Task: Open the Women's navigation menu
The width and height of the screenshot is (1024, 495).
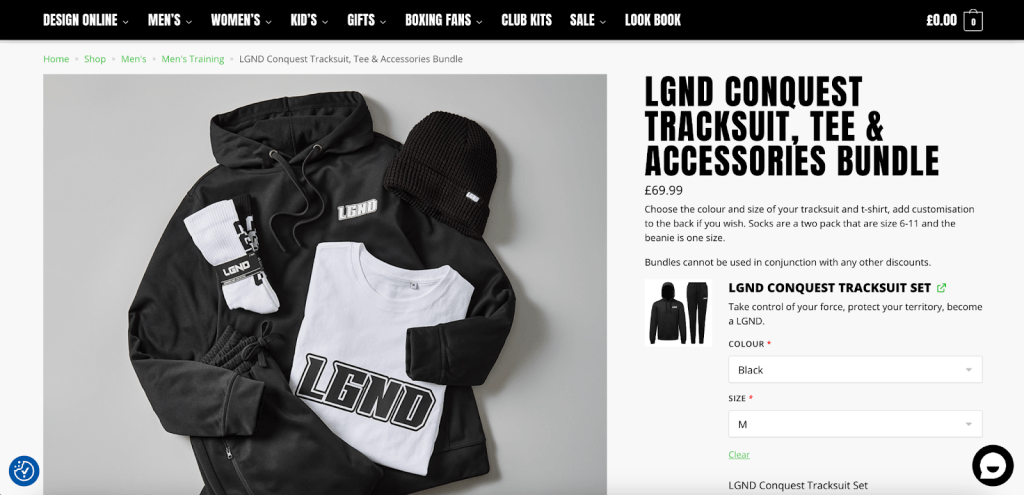Action: pos(241,20)
